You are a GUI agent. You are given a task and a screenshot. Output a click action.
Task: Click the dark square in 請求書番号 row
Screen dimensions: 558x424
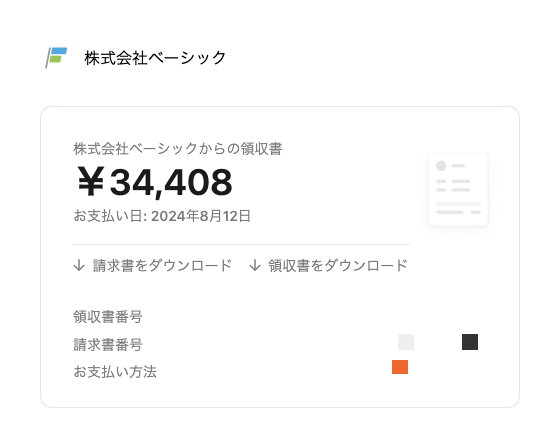coord(470,342)
